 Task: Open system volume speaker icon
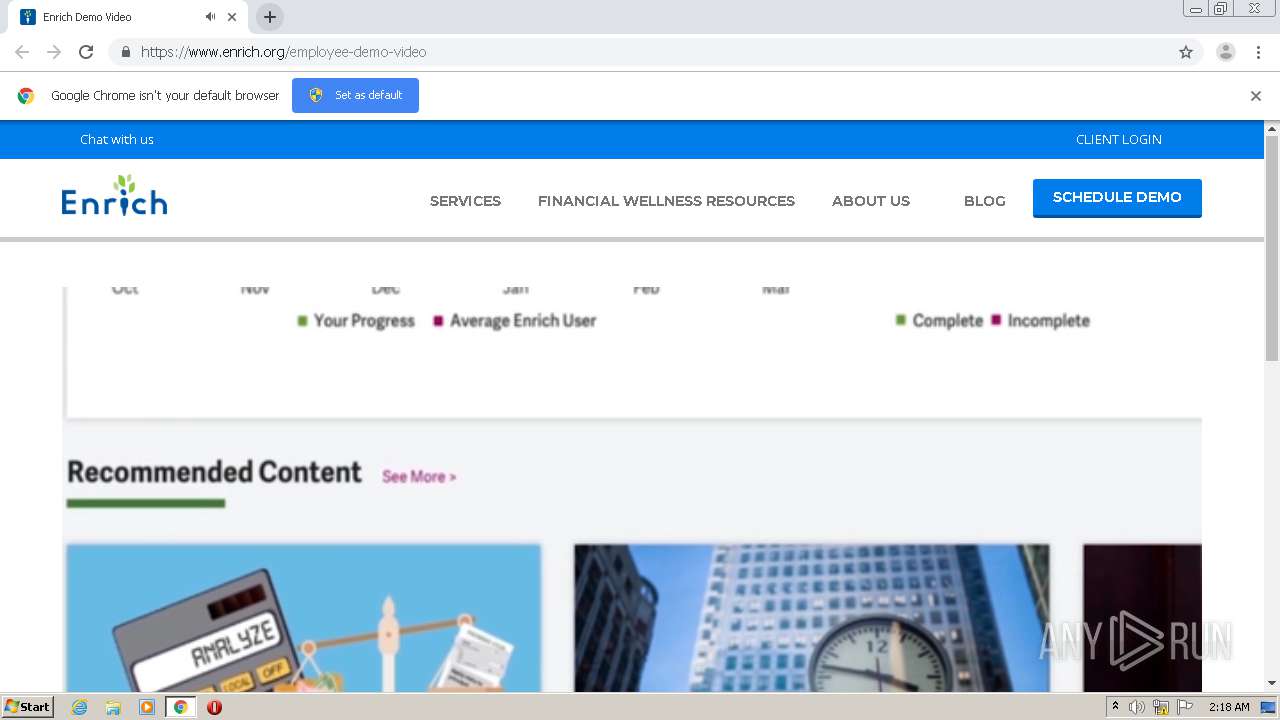[x=1137, y=707]
